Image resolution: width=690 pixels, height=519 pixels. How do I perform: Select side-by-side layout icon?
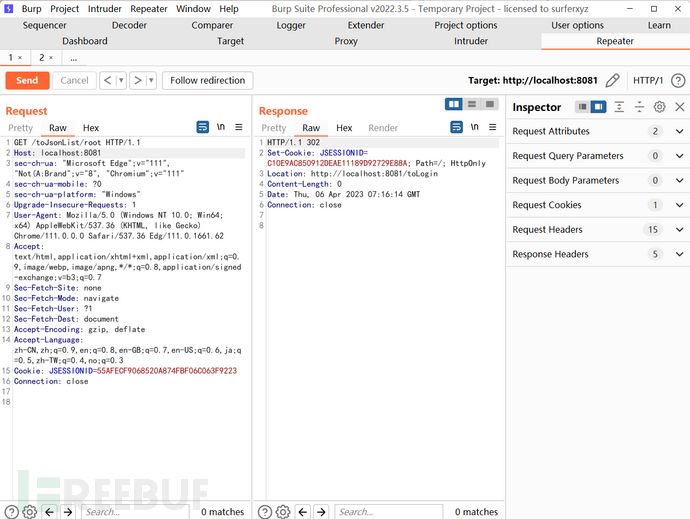453,104
